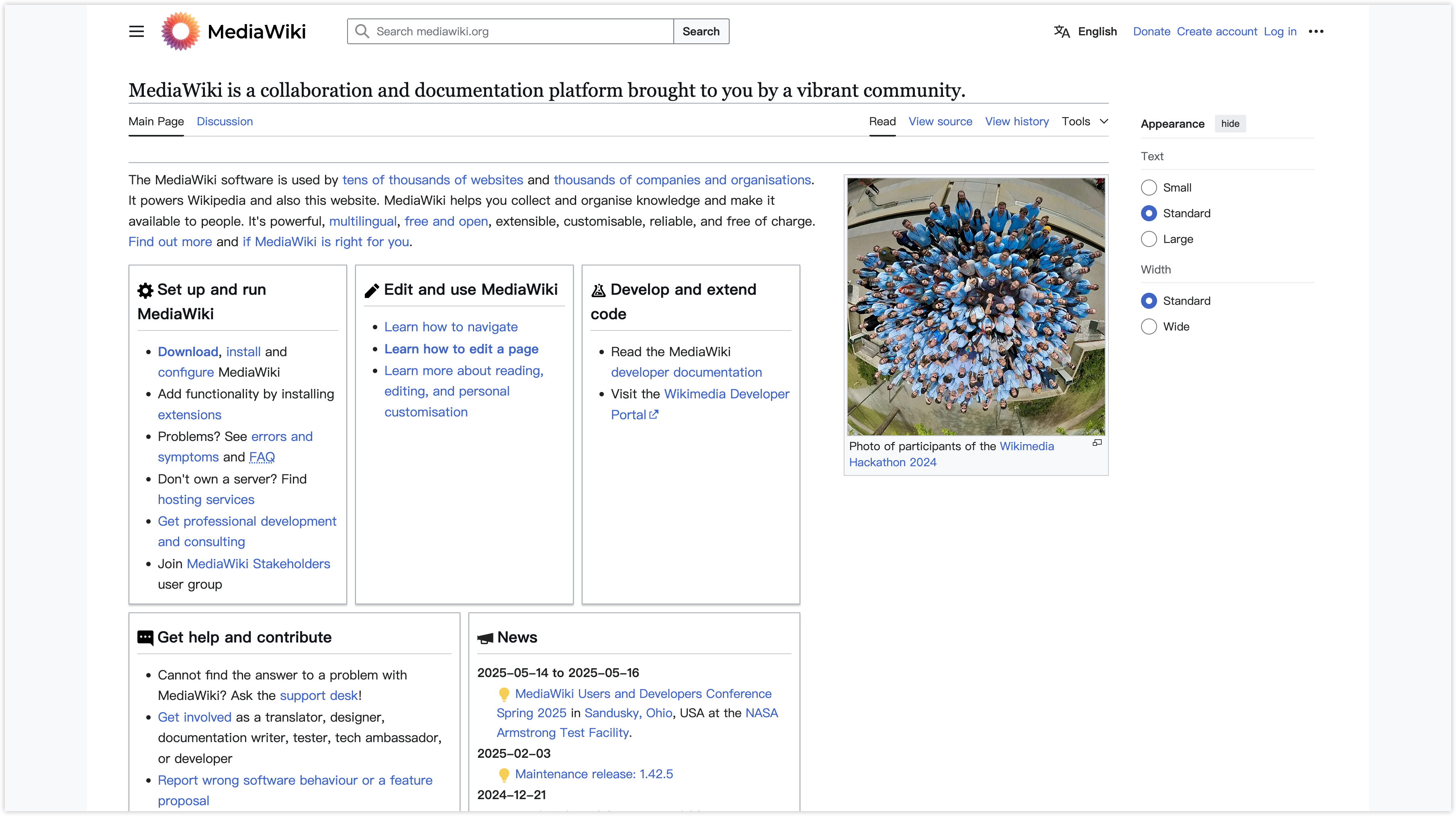Hide the Appearance panel

(1230, 124)
